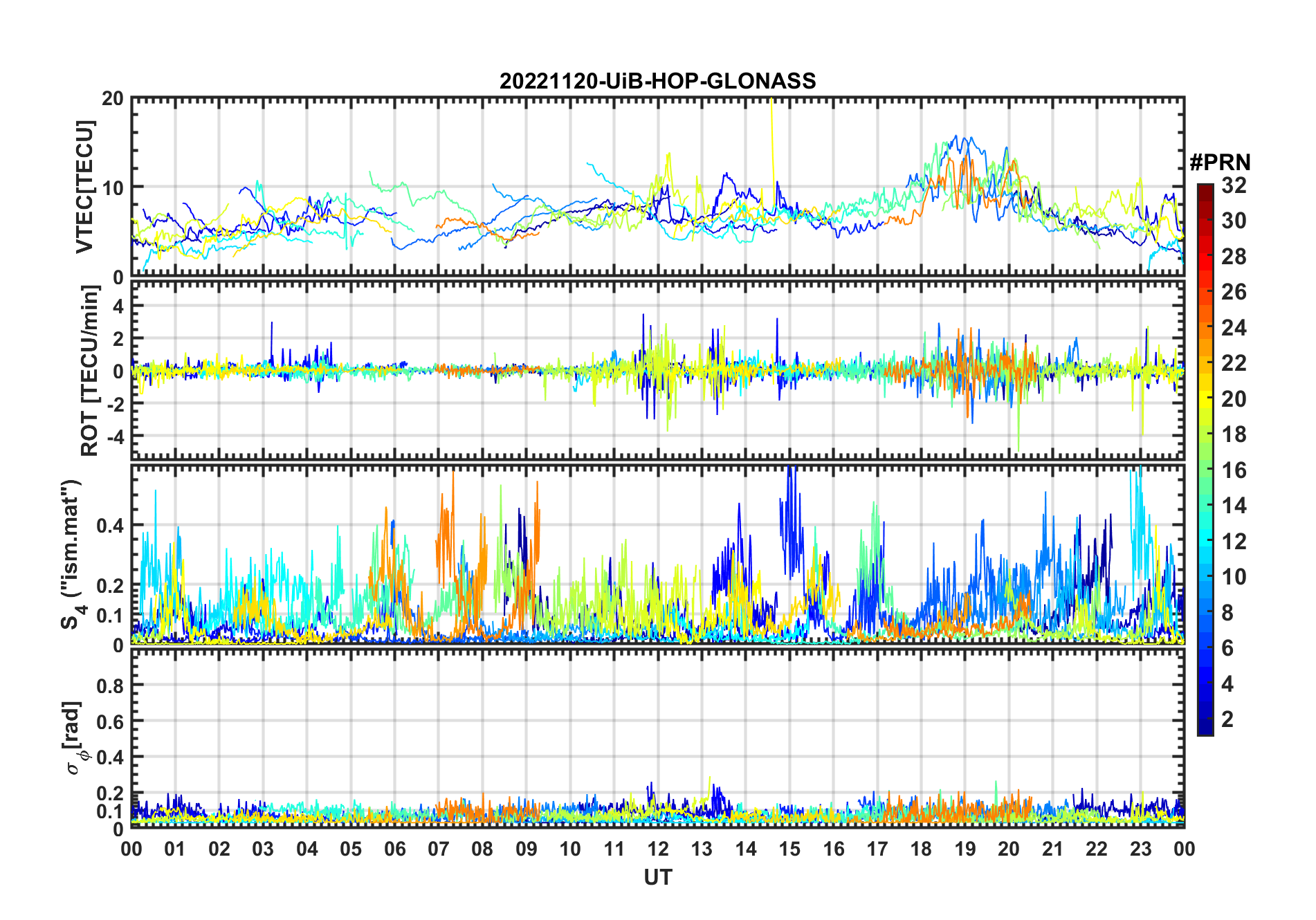Click inside the S4 scintillation panel
The height and width of the screenshot is (920, 1316).
[657, 555]
